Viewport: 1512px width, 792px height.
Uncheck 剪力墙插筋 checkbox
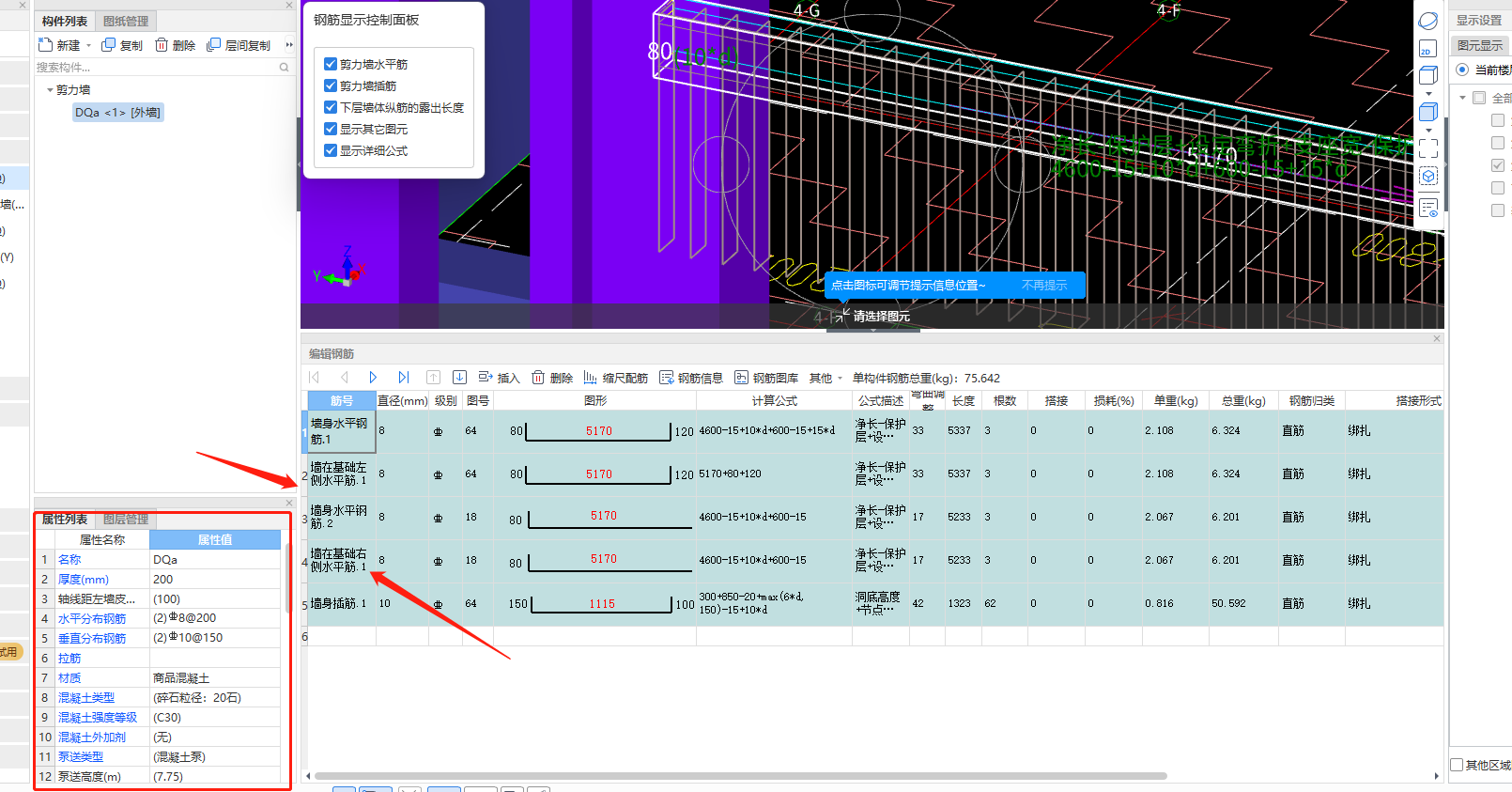[x=331, y=85]
